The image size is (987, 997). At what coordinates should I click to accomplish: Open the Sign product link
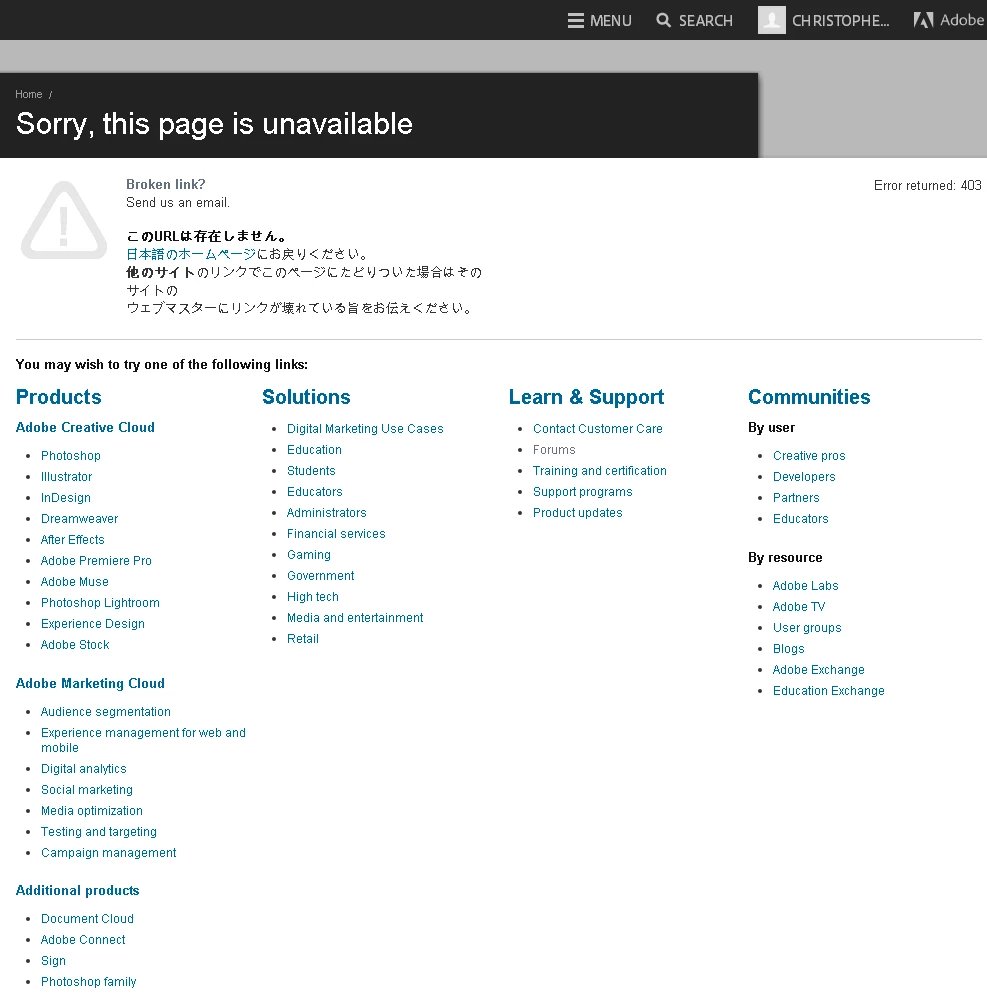[x=53, y=961]
